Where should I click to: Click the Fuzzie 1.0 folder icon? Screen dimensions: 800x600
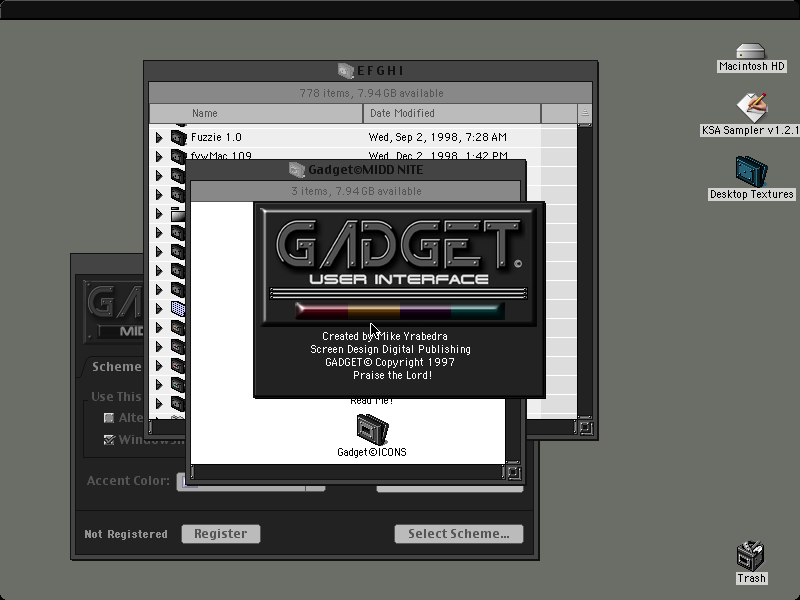coord(178,137)
